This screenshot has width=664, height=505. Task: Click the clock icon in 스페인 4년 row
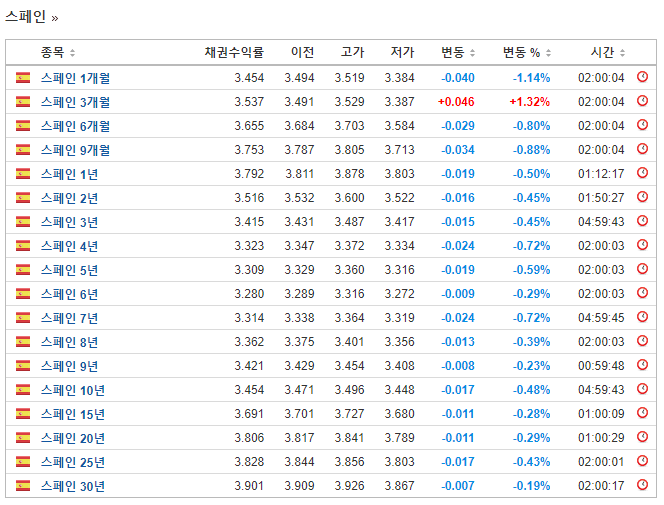coord(642,245)
